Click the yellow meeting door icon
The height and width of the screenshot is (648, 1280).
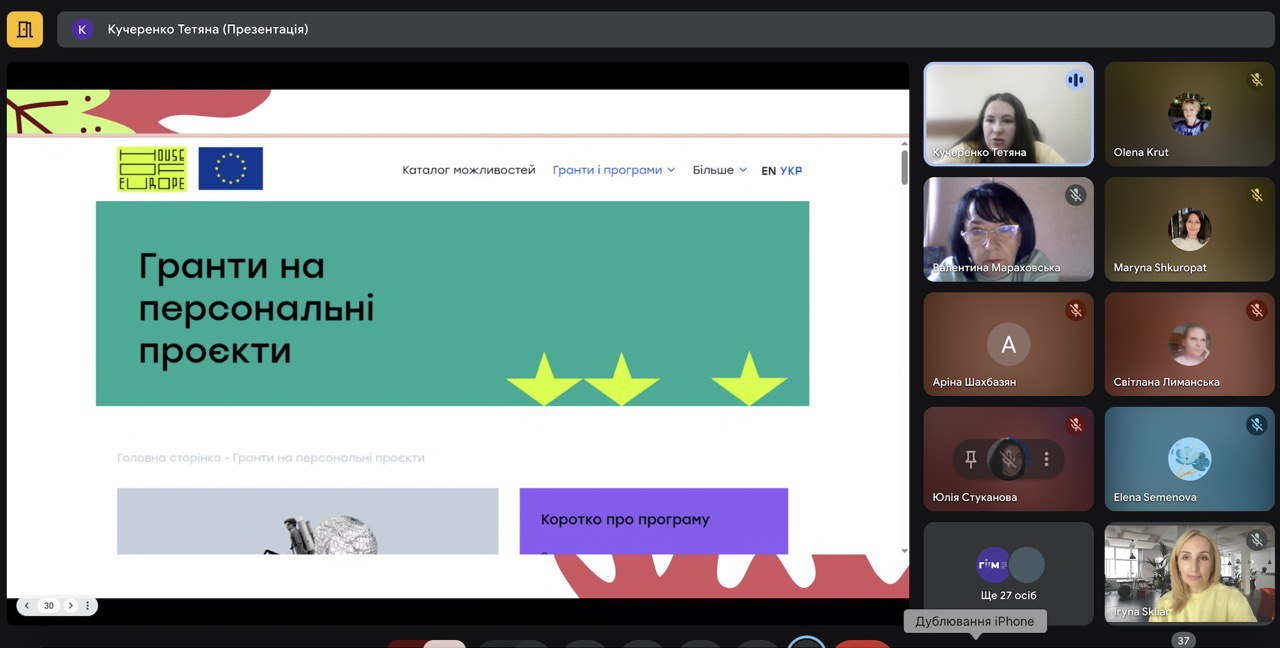coord(25,29)
